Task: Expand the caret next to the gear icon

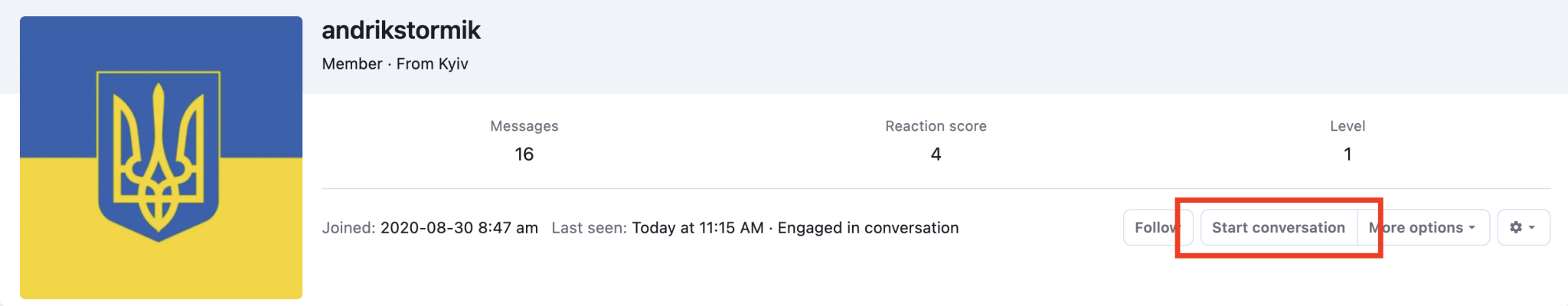Action: (1532, 228)
